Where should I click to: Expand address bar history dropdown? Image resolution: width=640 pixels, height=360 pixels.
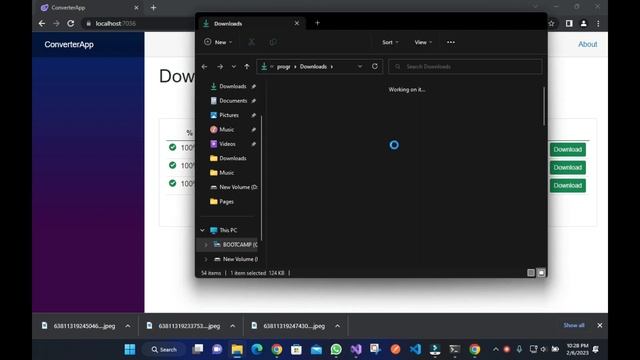point(360,67)
